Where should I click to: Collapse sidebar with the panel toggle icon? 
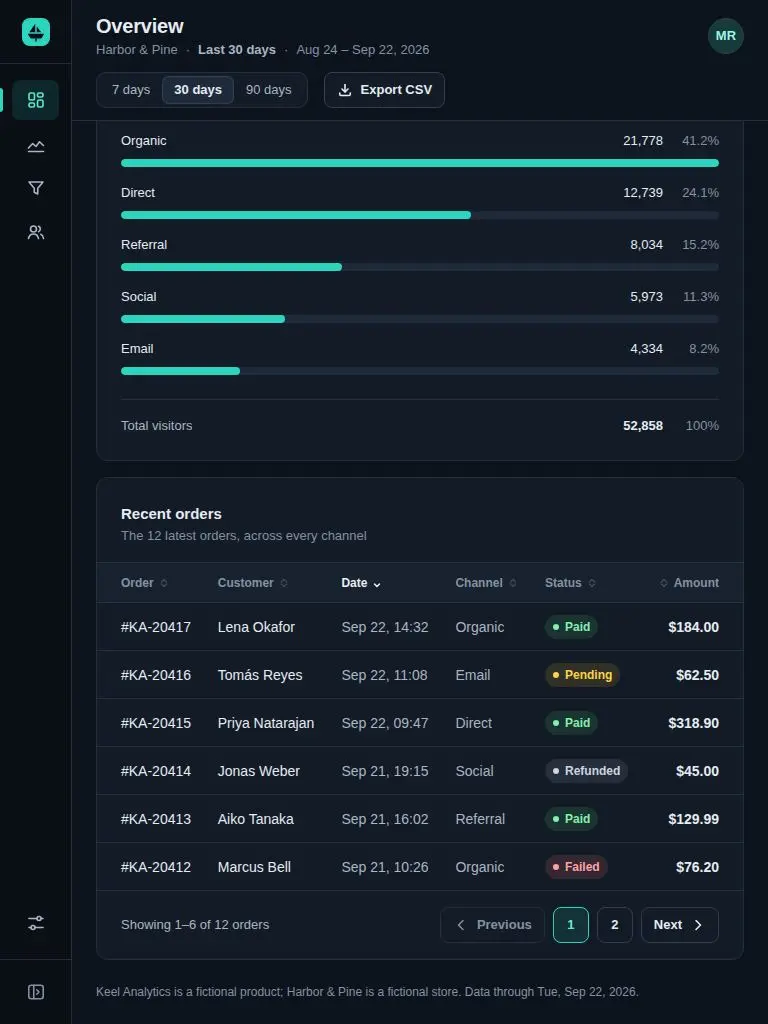(35, 991)
